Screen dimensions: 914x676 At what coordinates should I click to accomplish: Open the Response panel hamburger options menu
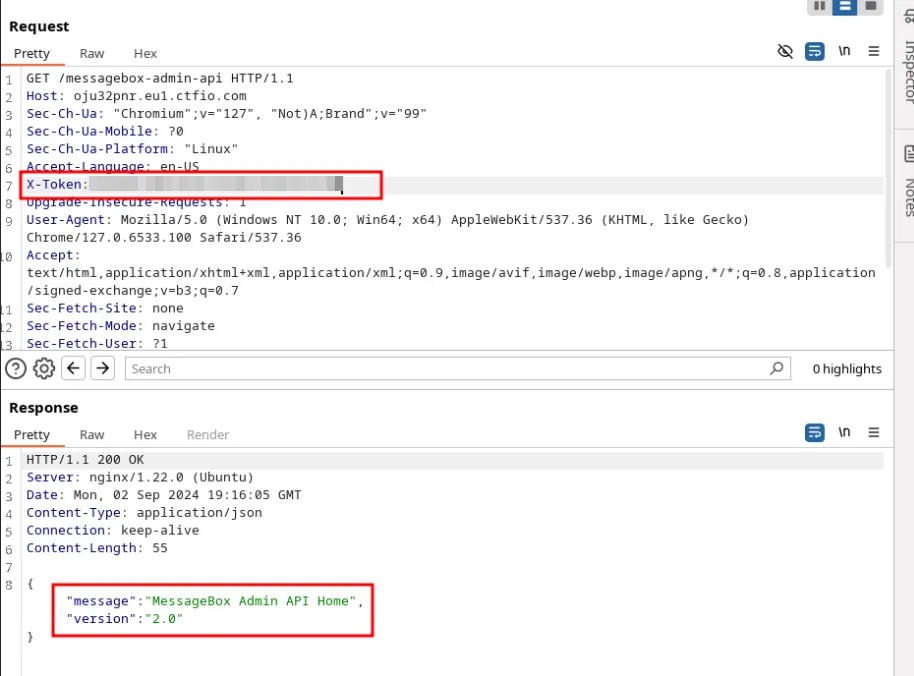tap(874, 433)
